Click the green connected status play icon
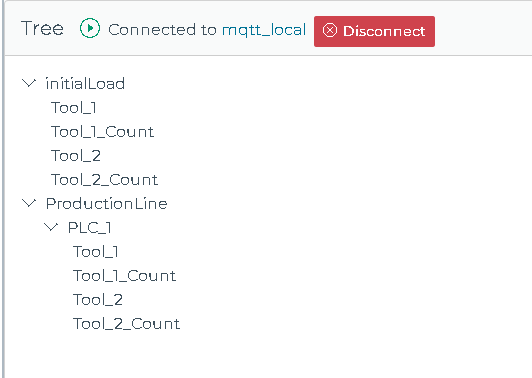Screen dimensions: 532x378 pyautogui.click(x=90, y=28)
